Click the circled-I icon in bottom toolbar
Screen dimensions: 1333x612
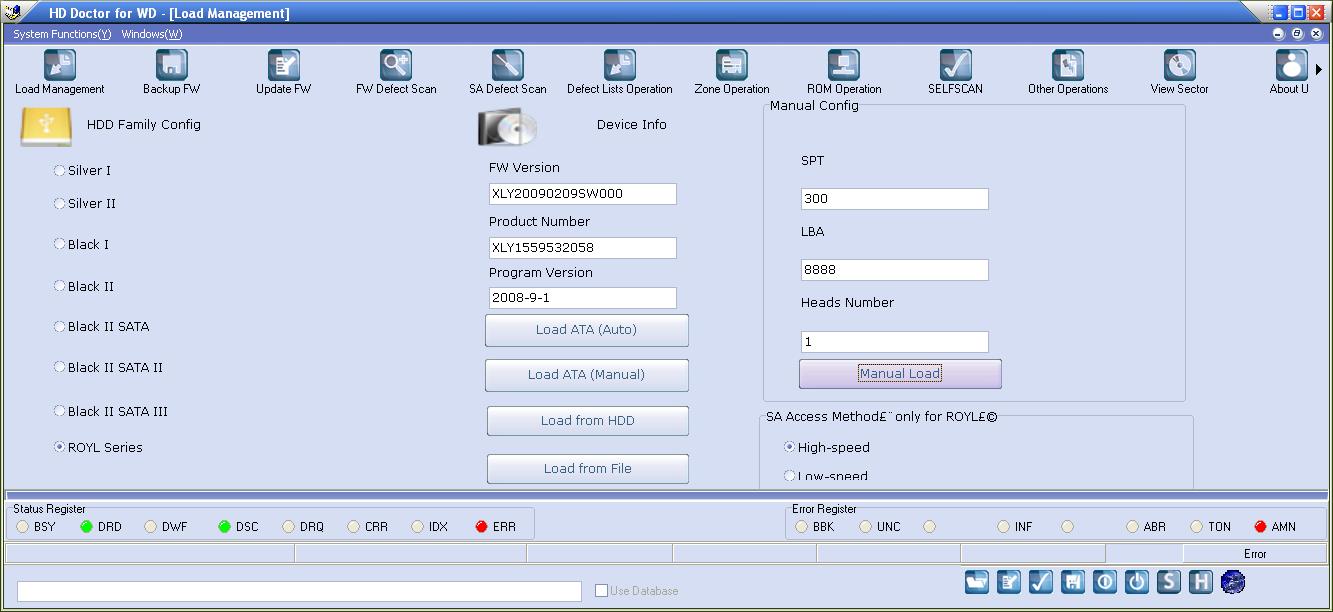point(1105,582)
